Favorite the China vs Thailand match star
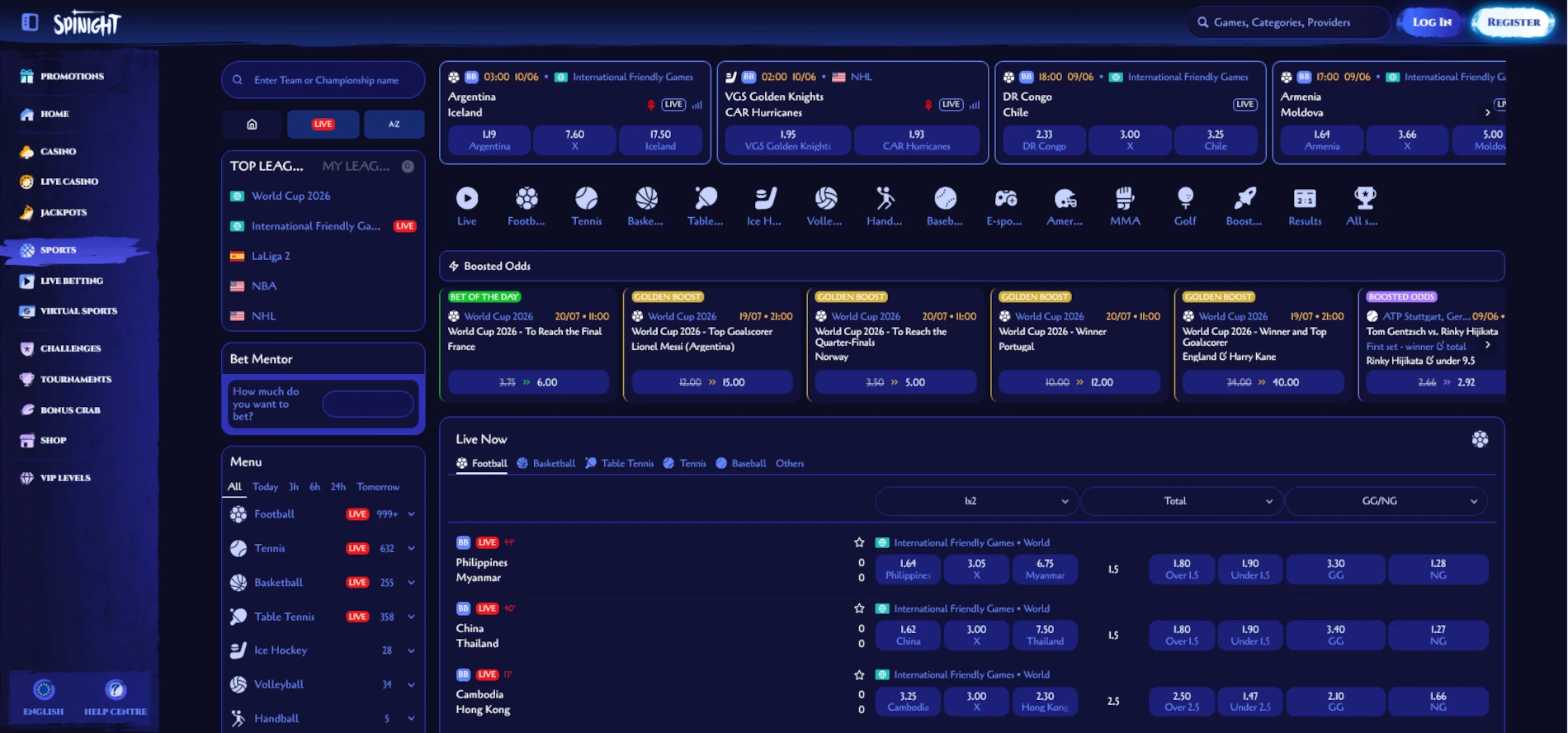Image resolution: width=1568 pixels, height=733 pixels. pos(859,608)
